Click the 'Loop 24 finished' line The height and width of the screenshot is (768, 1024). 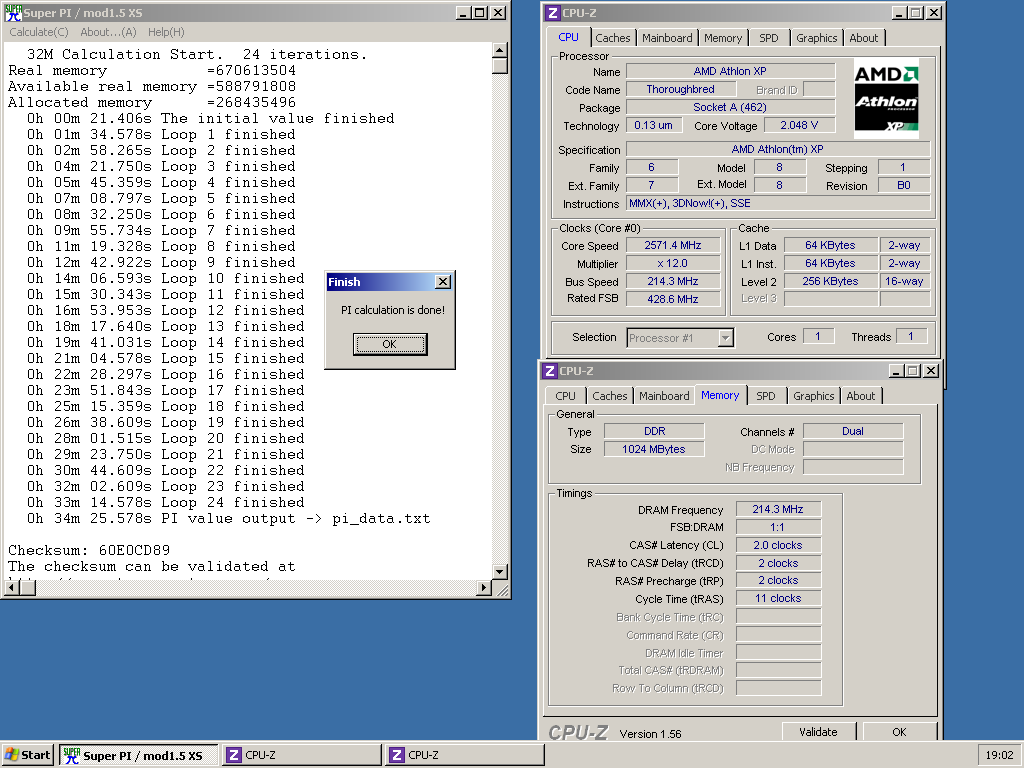click(165, 502)
